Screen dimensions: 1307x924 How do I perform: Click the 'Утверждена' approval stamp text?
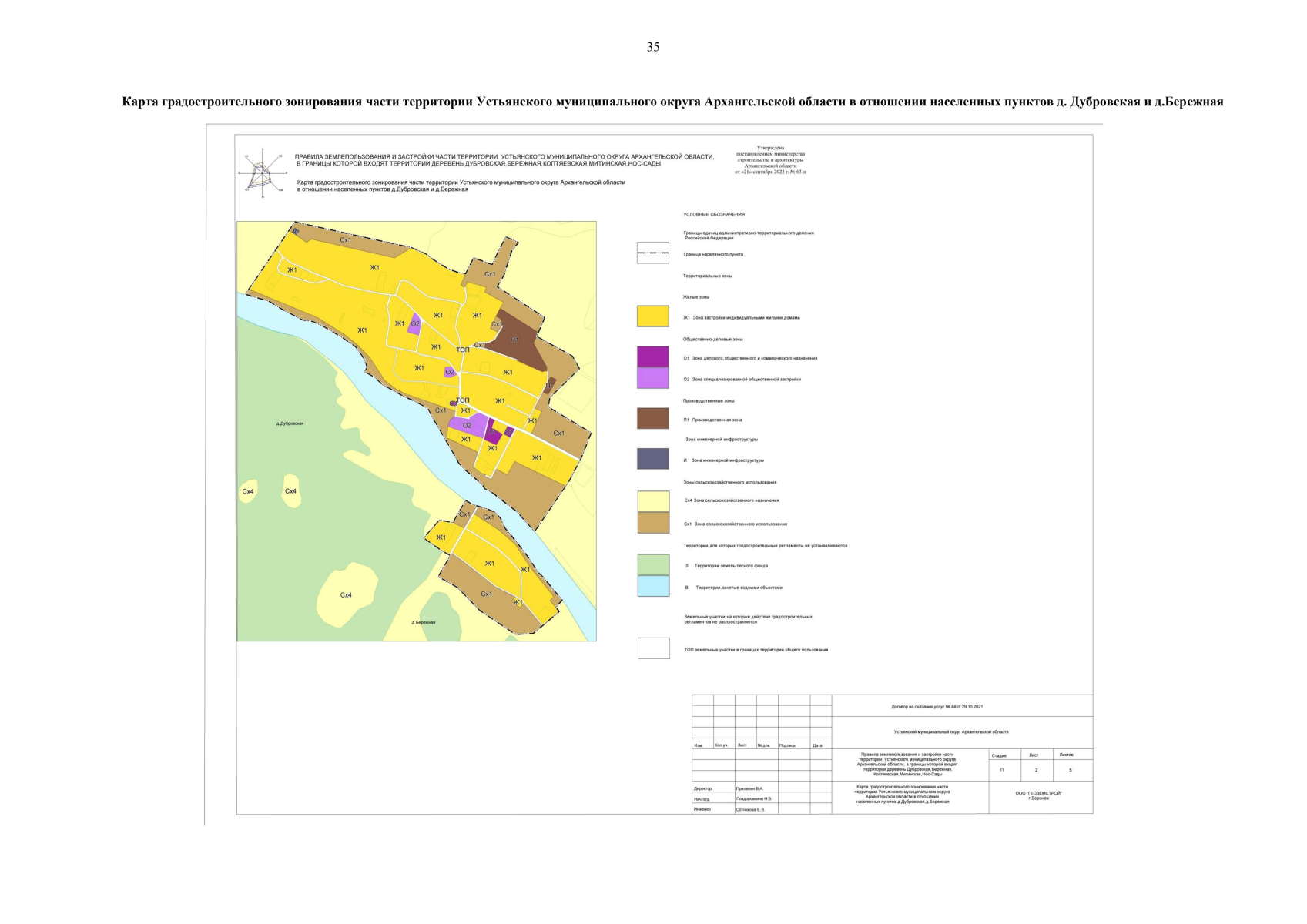tap(770, 148)
